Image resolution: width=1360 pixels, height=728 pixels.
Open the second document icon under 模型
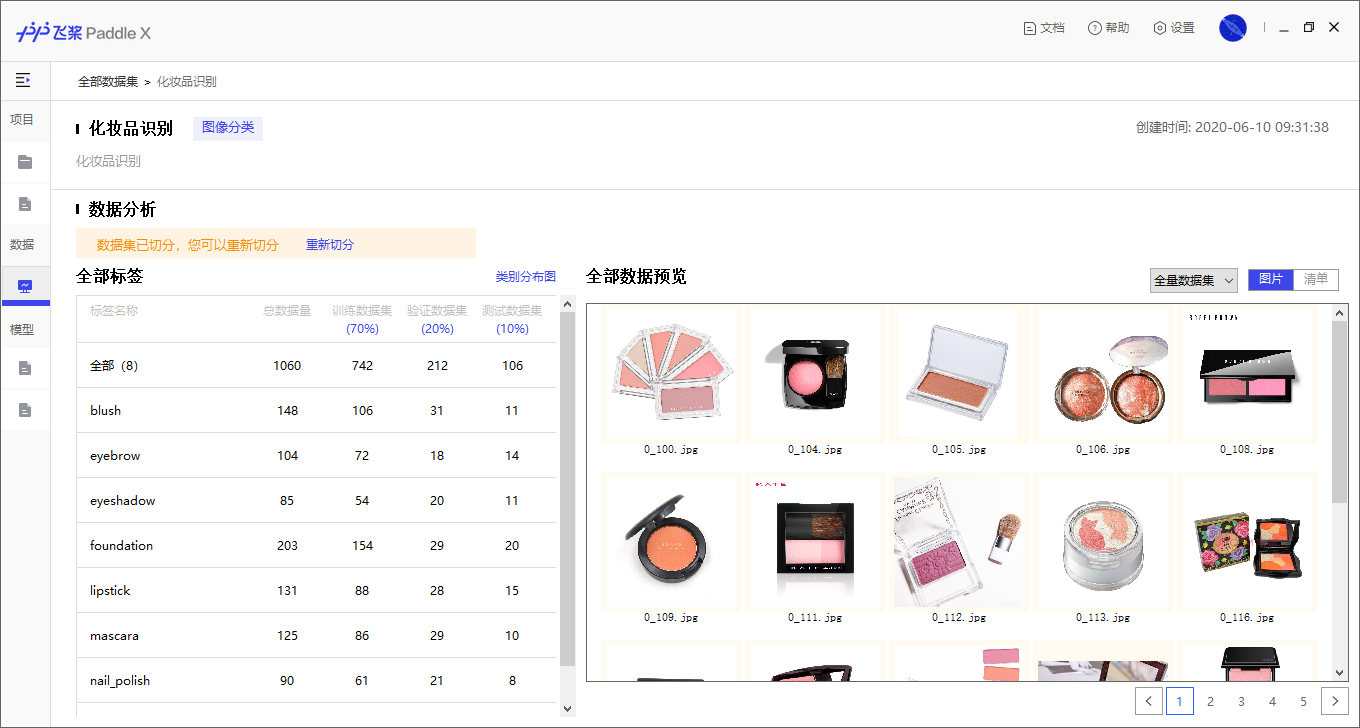click(x=25, y=410)
